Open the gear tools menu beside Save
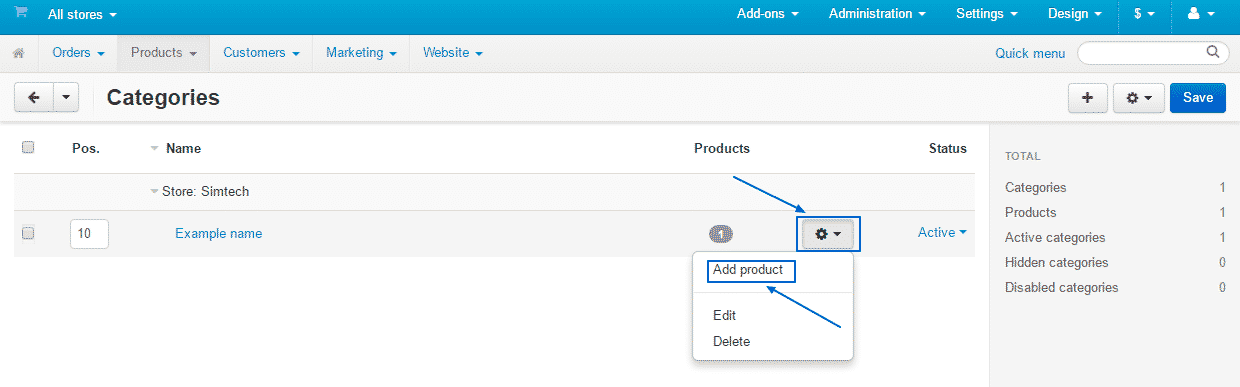 1139,98
